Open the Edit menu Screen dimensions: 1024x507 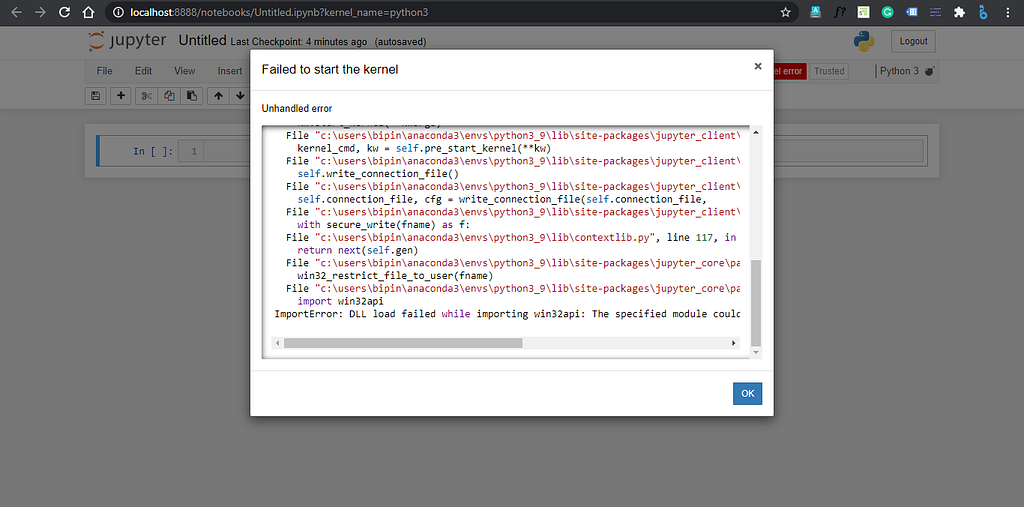coord(144,71)
